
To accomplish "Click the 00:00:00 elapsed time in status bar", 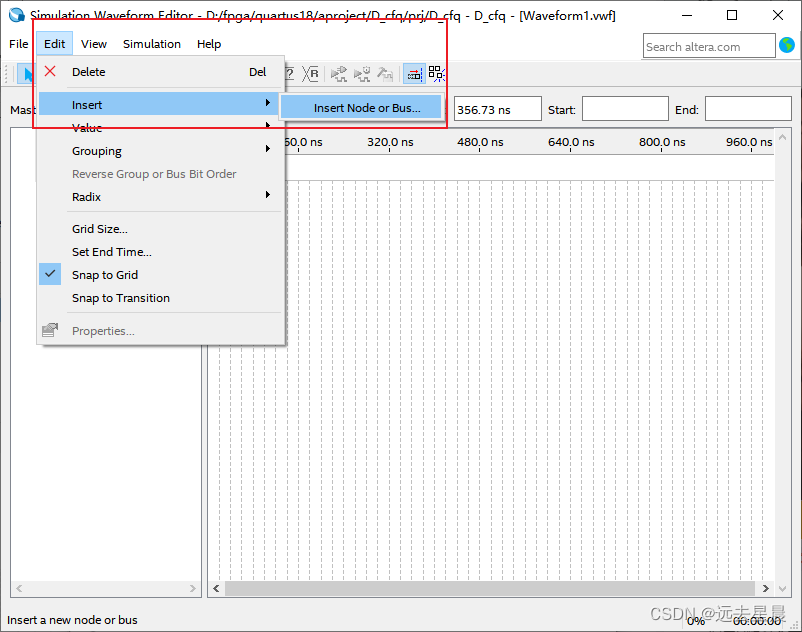I will click(x=757, y=621).
